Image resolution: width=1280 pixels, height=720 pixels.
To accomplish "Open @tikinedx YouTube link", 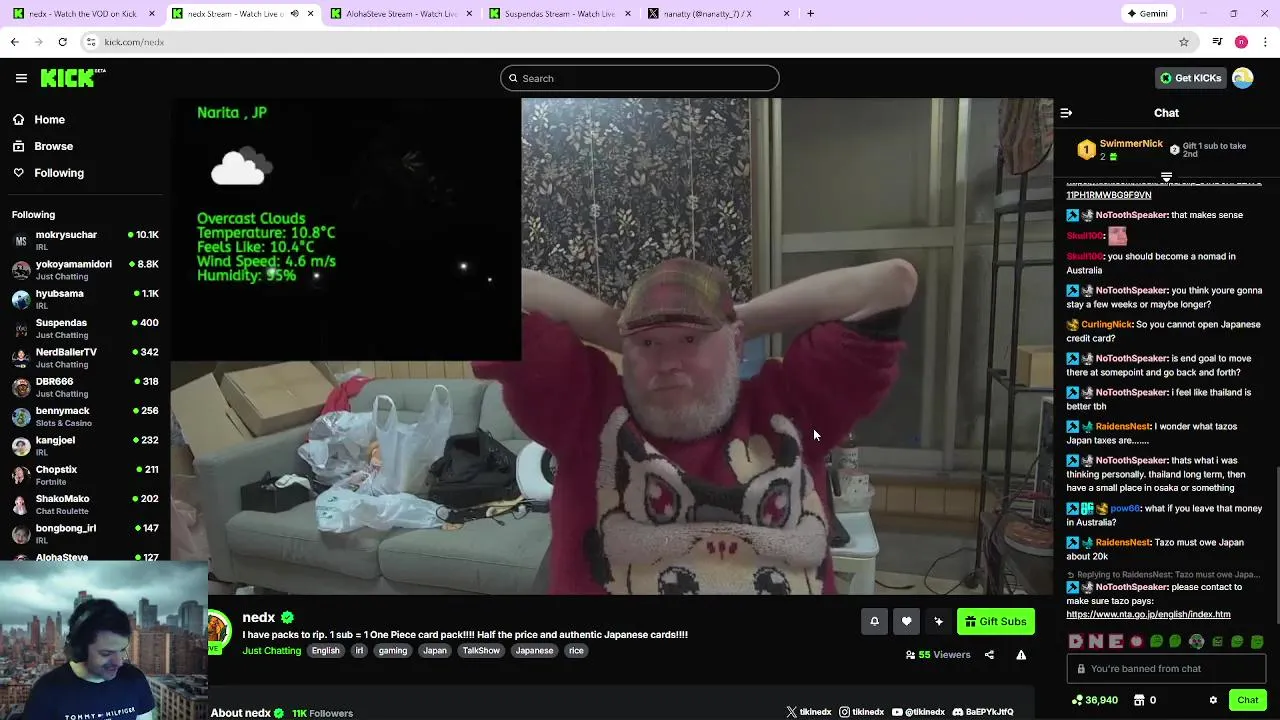I will point(918,712).
